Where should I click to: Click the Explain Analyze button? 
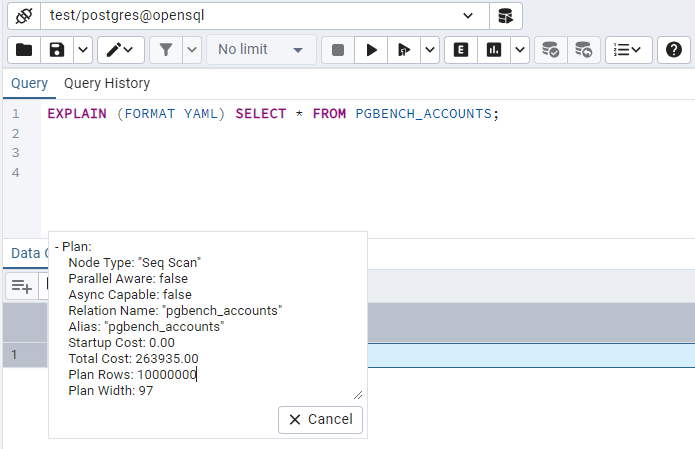(x=494, y=49)
